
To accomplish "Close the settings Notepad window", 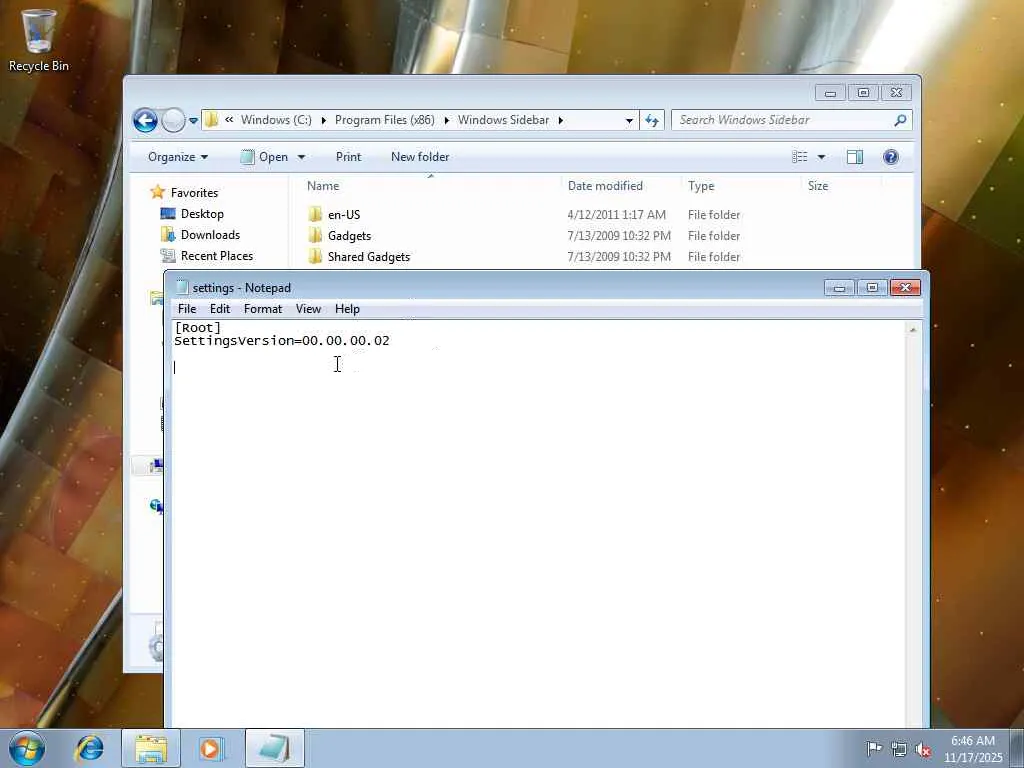I will [x=905, y=288].
